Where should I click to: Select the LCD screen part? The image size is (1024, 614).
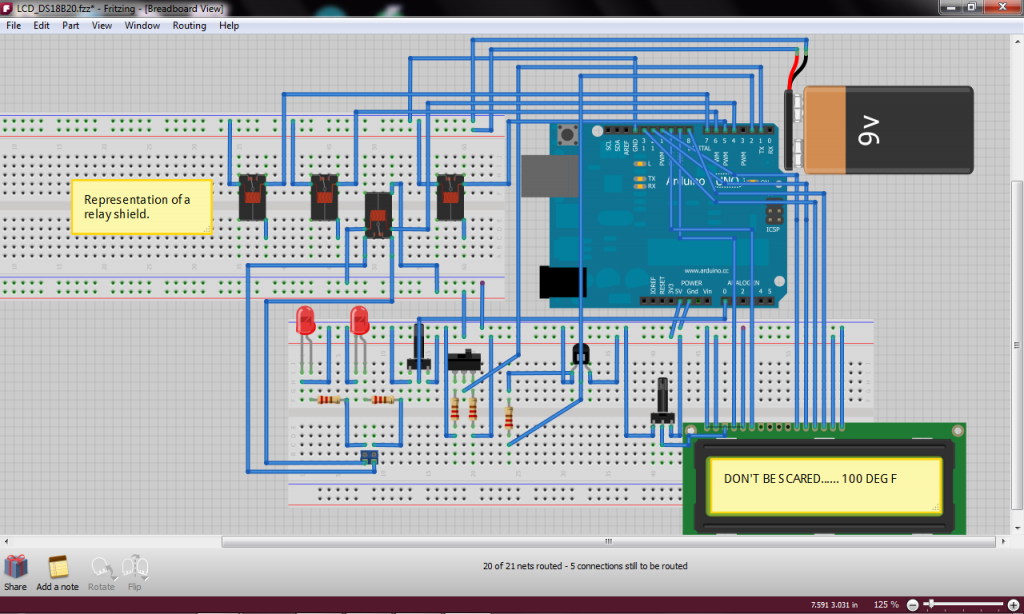point(824,479)
